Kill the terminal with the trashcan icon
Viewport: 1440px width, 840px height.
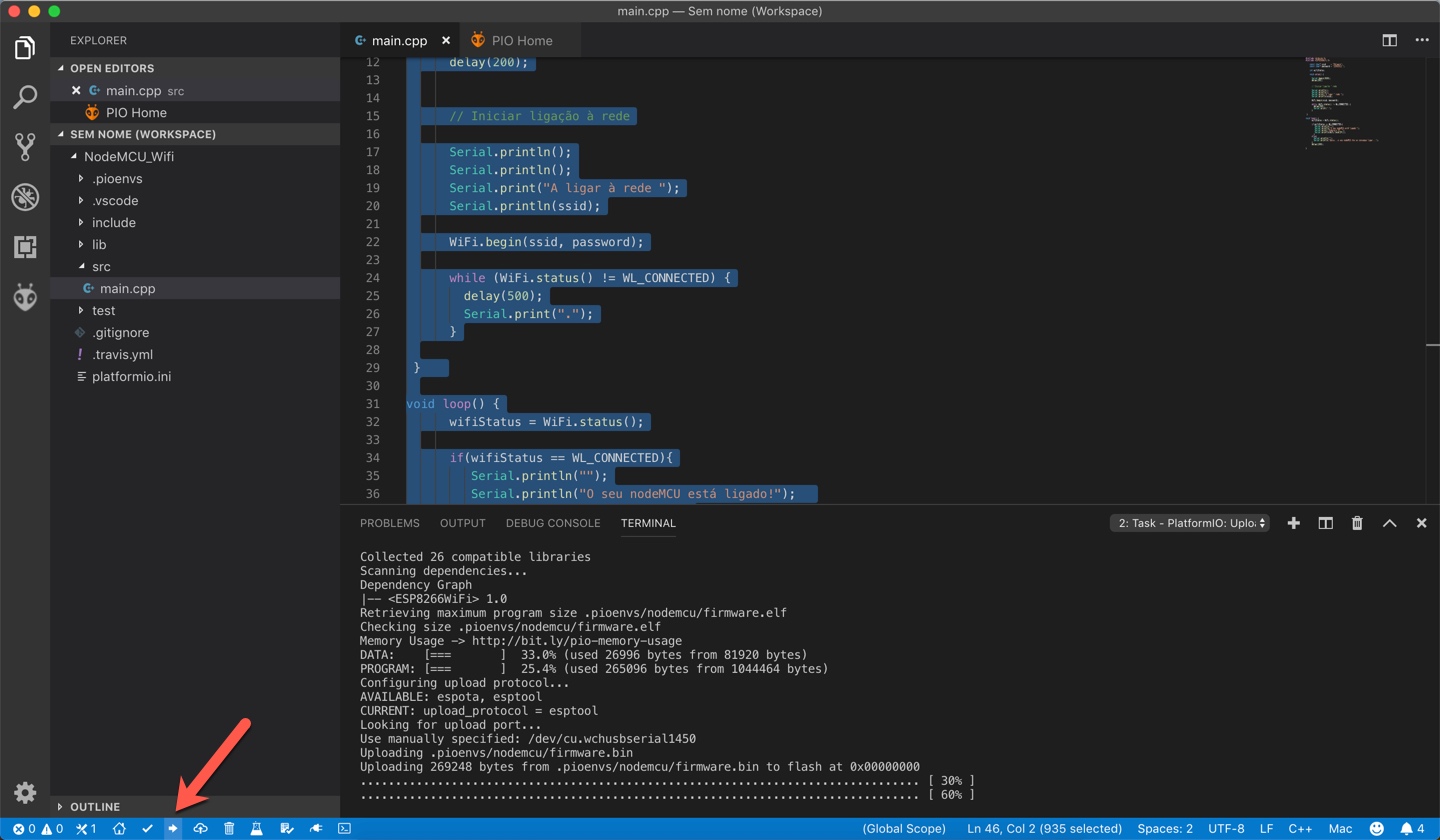(x=1357, y=522)
